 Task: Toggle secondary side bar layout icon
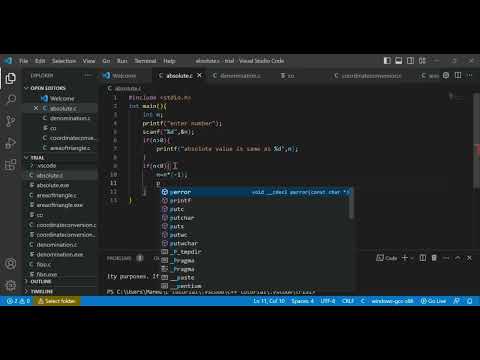pyautogui.click(x=410, y=61)
